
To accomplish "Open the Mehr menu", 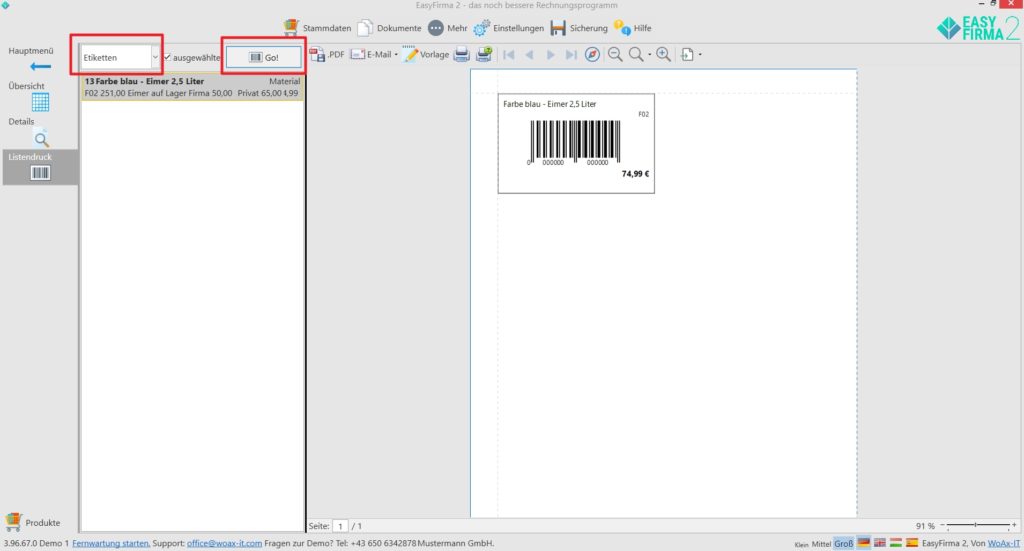I will click(448, 28).
